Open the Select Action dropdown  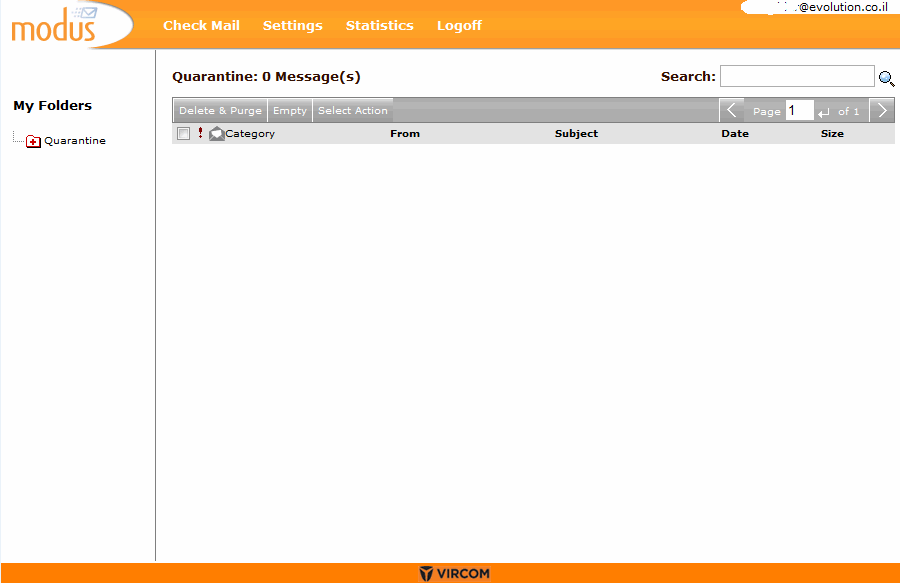coord(352,111)
